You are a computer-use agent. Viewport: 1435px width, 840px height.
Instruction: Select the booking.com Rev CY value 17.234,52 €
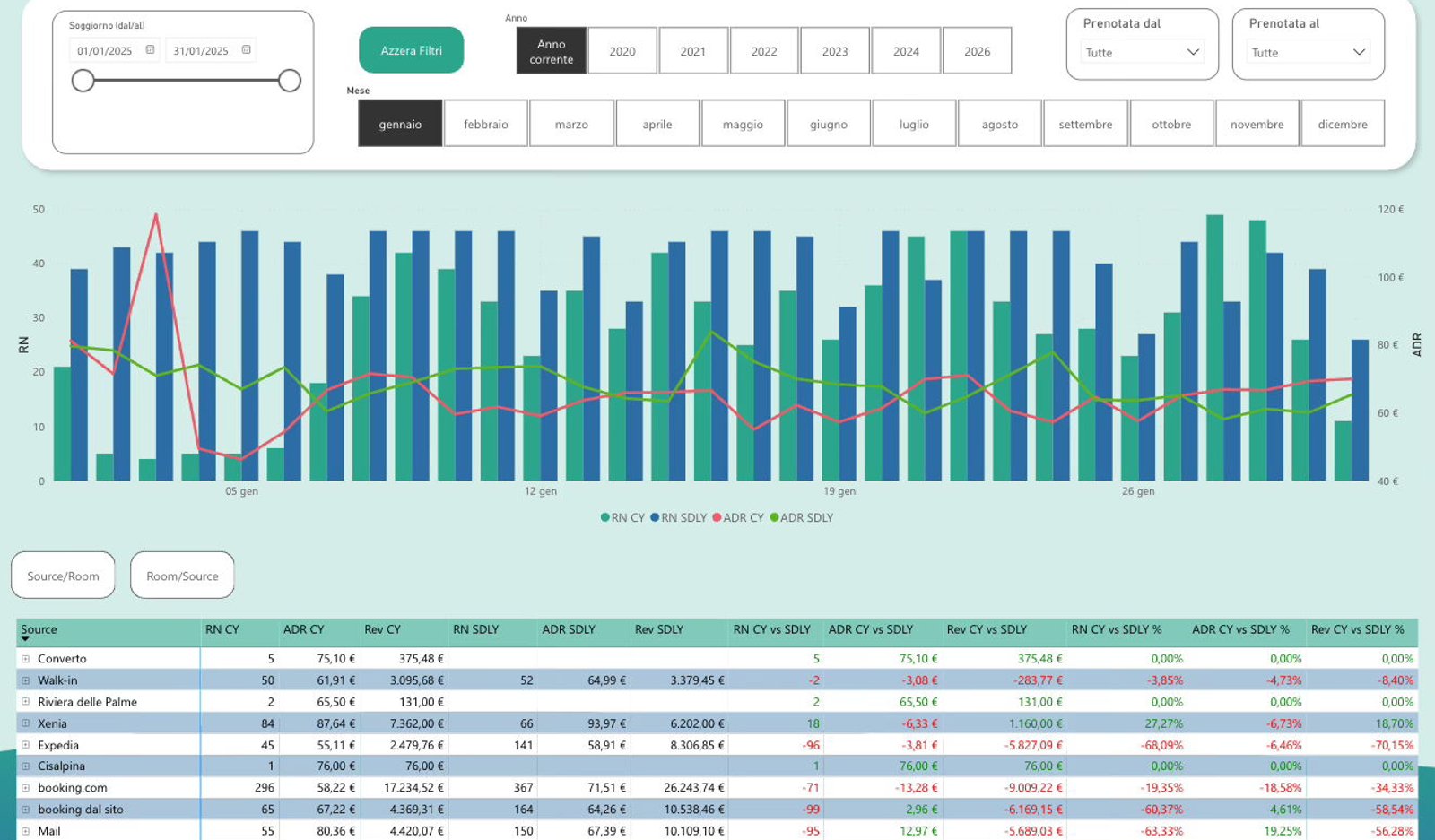coord(414,788)
